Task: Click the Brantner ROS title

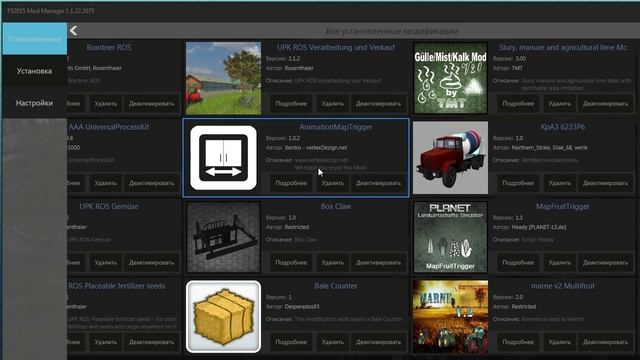Action: tap(109, 47)
